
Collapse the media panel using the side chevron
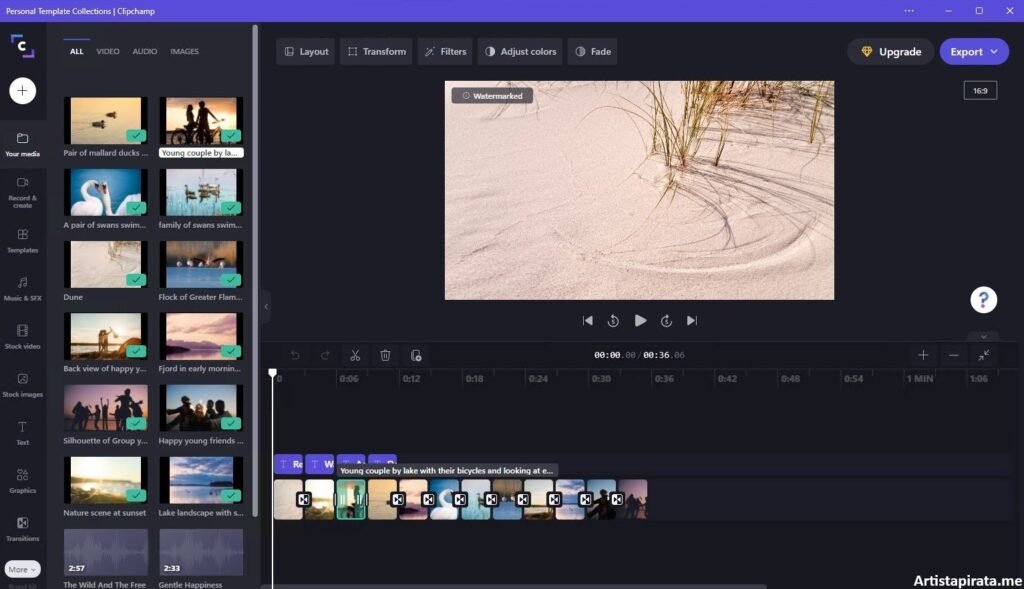[x=266, y=307]
